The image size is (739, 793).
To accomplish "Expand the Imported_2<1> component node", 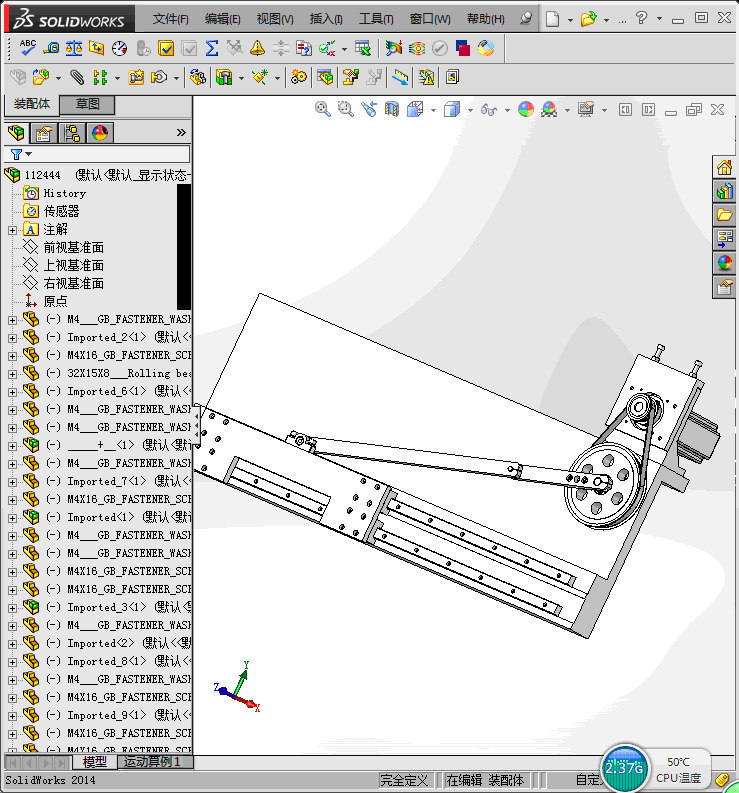I will pyautogui.click(x=12, y=338).
